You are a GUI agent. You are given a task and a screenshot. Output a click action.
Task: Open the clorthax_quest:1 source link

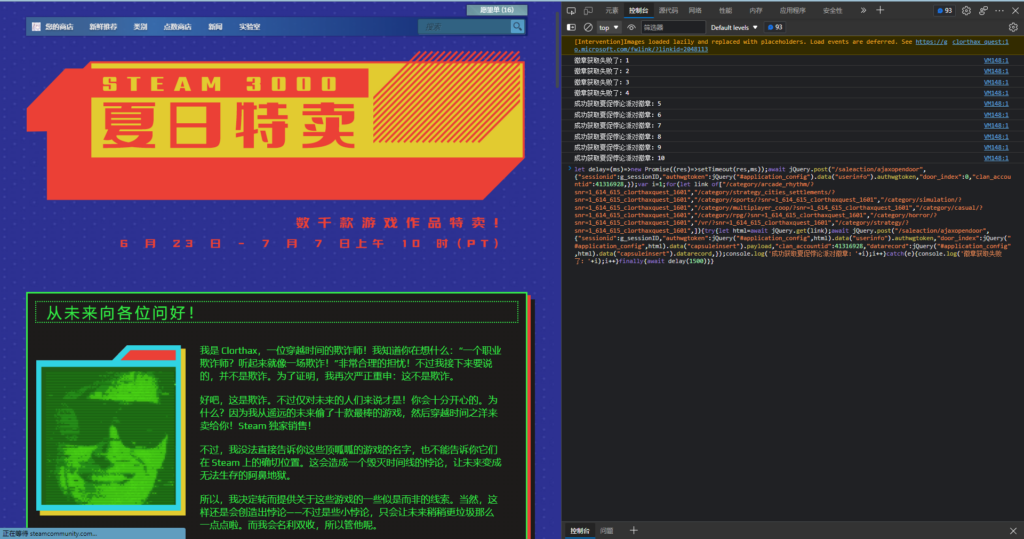click(x=980, y=42)
